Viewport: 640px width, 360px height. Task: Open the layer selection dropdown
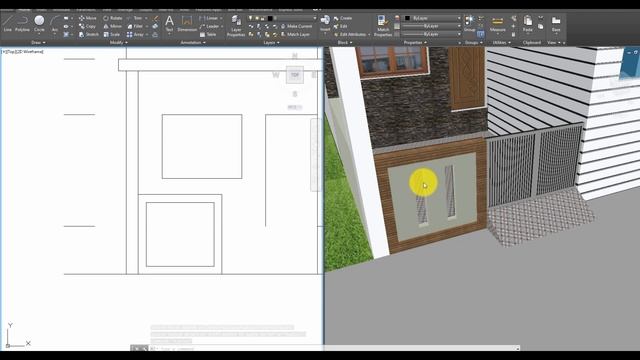[x=315, y=18]
